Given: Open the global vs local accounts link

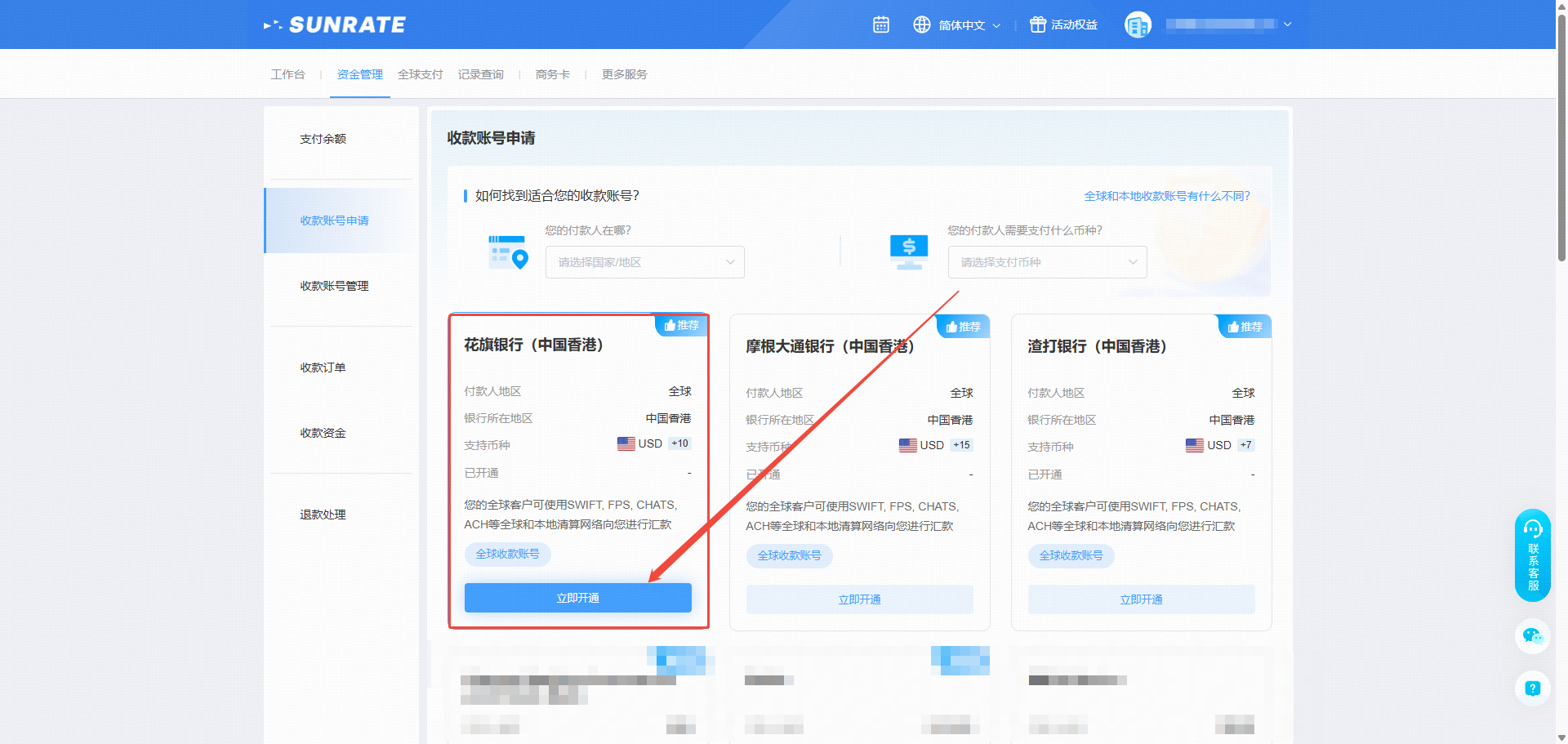Looking at the screenshot, I should [x=1166, y=196].
